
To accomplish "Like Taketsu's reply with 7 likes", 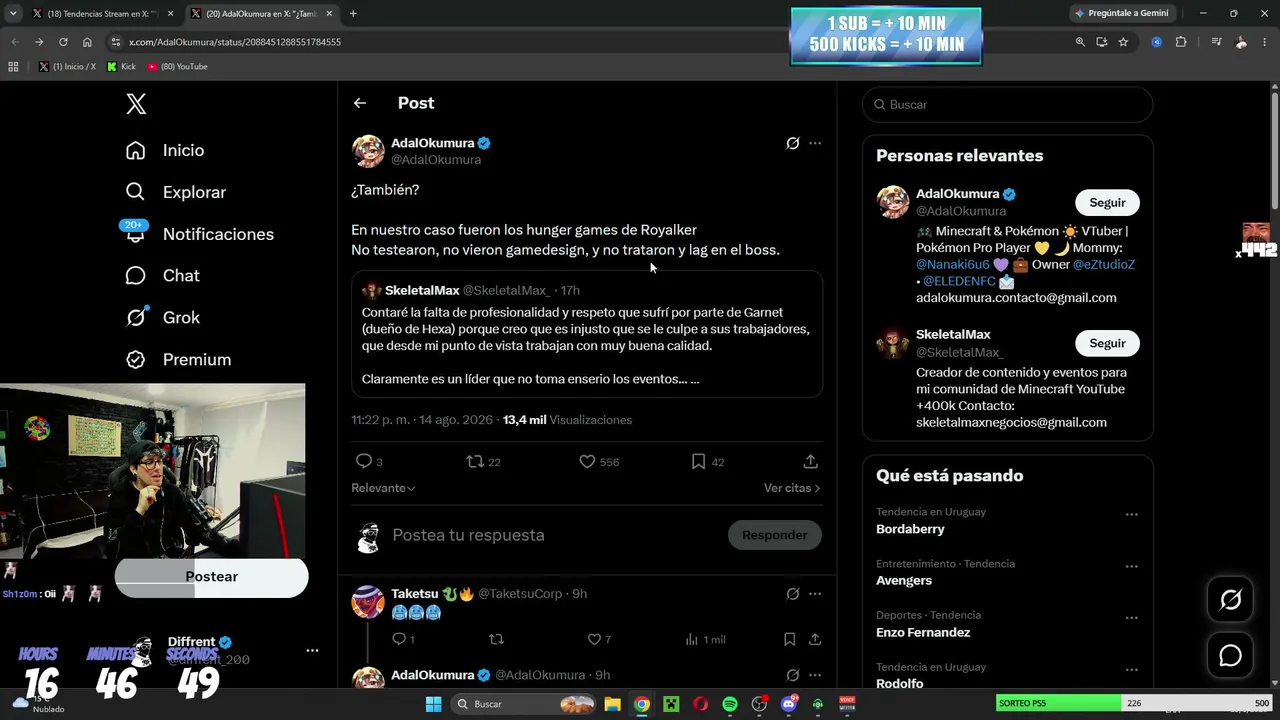I will coord(599,639).
